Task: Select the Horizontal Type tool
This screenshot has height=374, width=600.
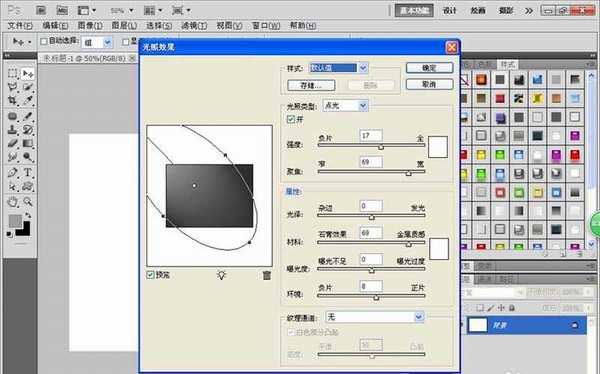Action: [28, 172]
